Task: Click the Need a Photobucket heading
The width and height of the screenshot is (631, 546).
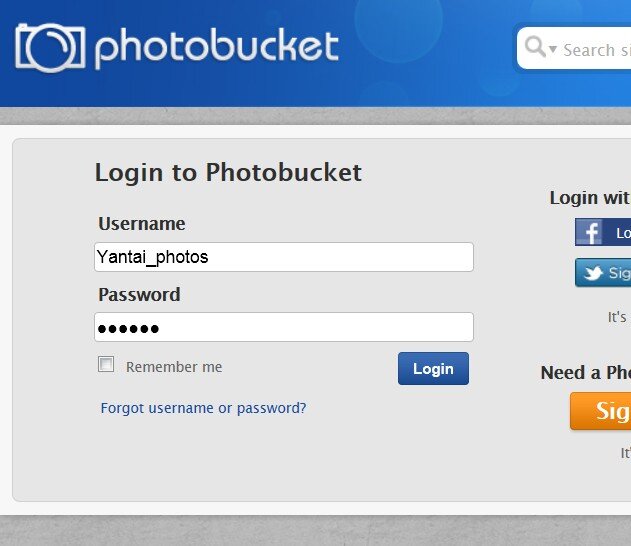Action: [586, 373]
